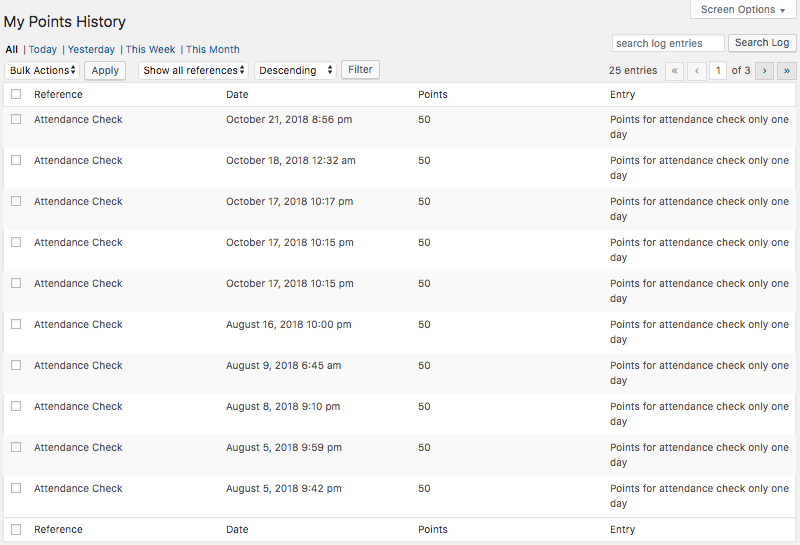Click the August 16, 2018 10:00 pm date
The height and width of the screenshot is (545, 800).
[289, 325]
